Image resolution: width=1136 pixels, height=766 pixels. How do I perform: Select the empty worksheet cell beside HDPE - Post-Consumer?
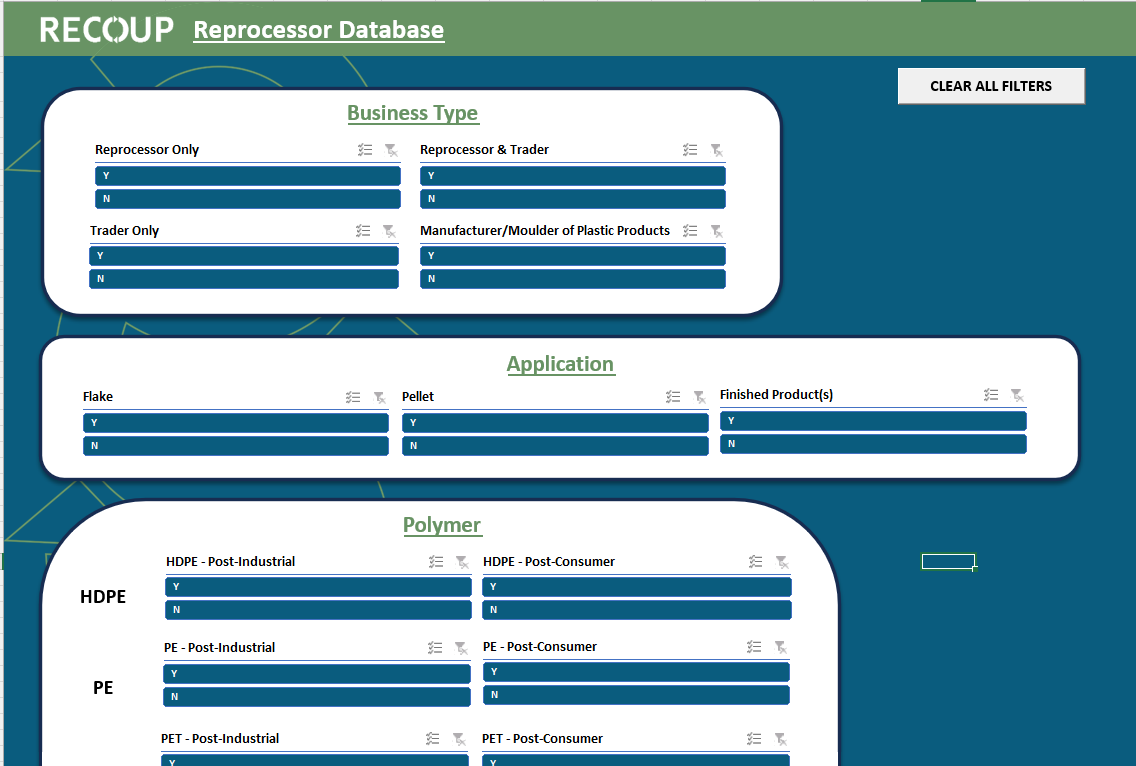(x=947, y=561)
